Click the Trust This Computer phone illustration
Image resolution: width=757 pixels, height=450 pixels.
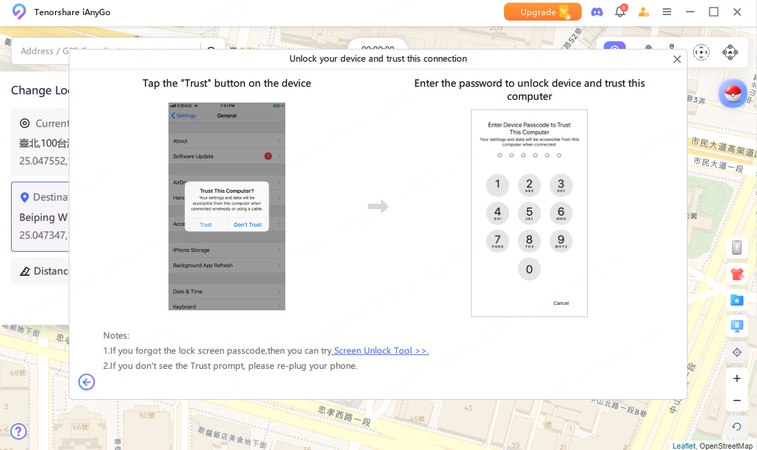click(226, 206)
